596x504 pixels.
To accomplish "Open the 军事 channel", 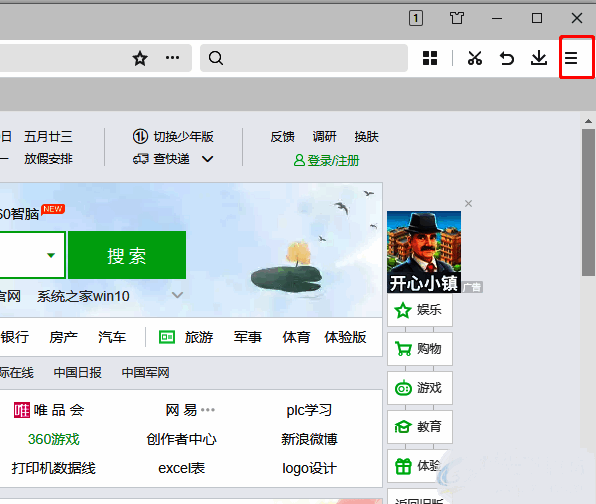I will 248,337.
